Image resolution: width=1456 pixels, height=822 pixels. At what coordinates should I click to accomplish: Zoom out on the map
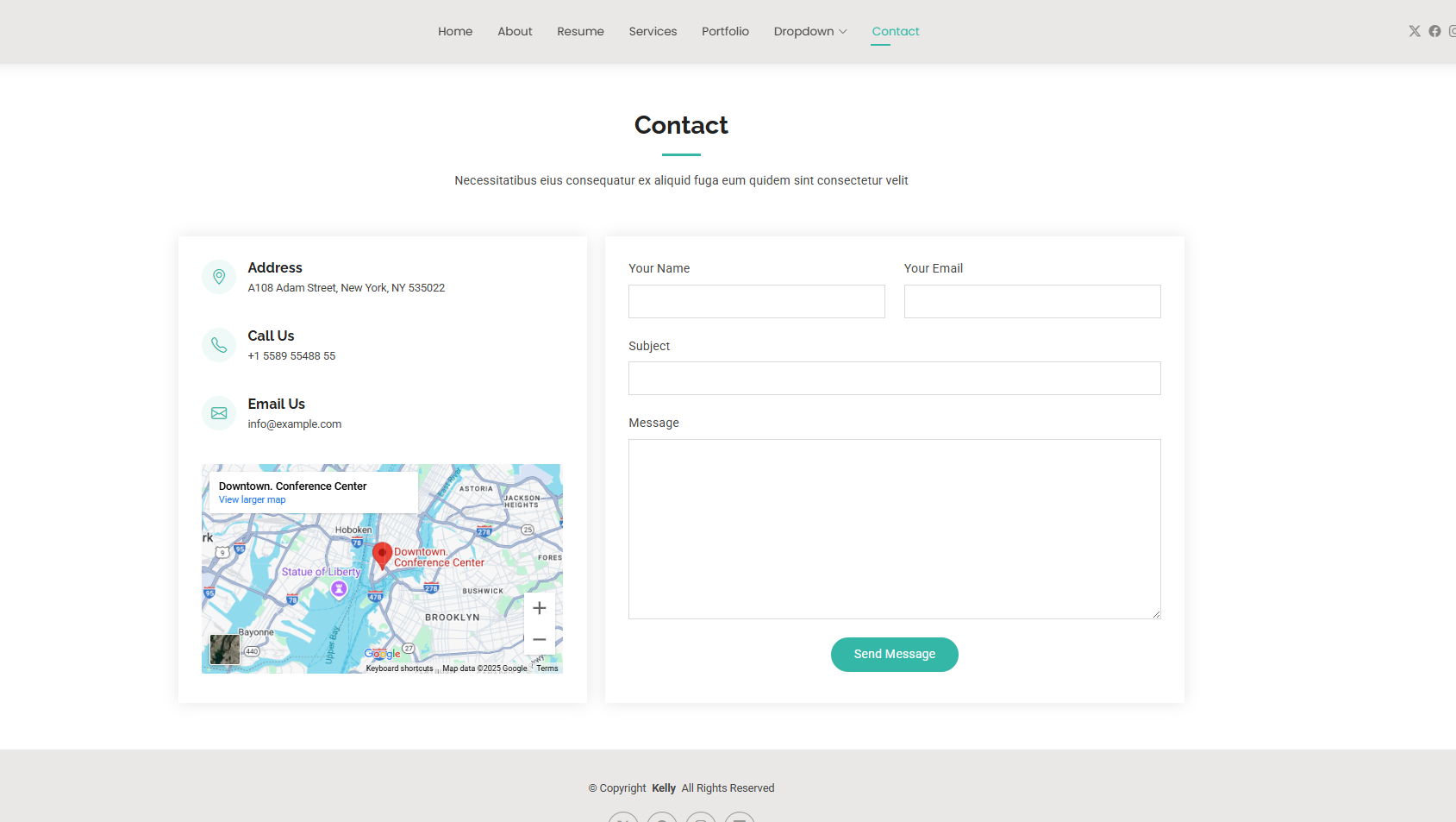click(x=540, y=639)
